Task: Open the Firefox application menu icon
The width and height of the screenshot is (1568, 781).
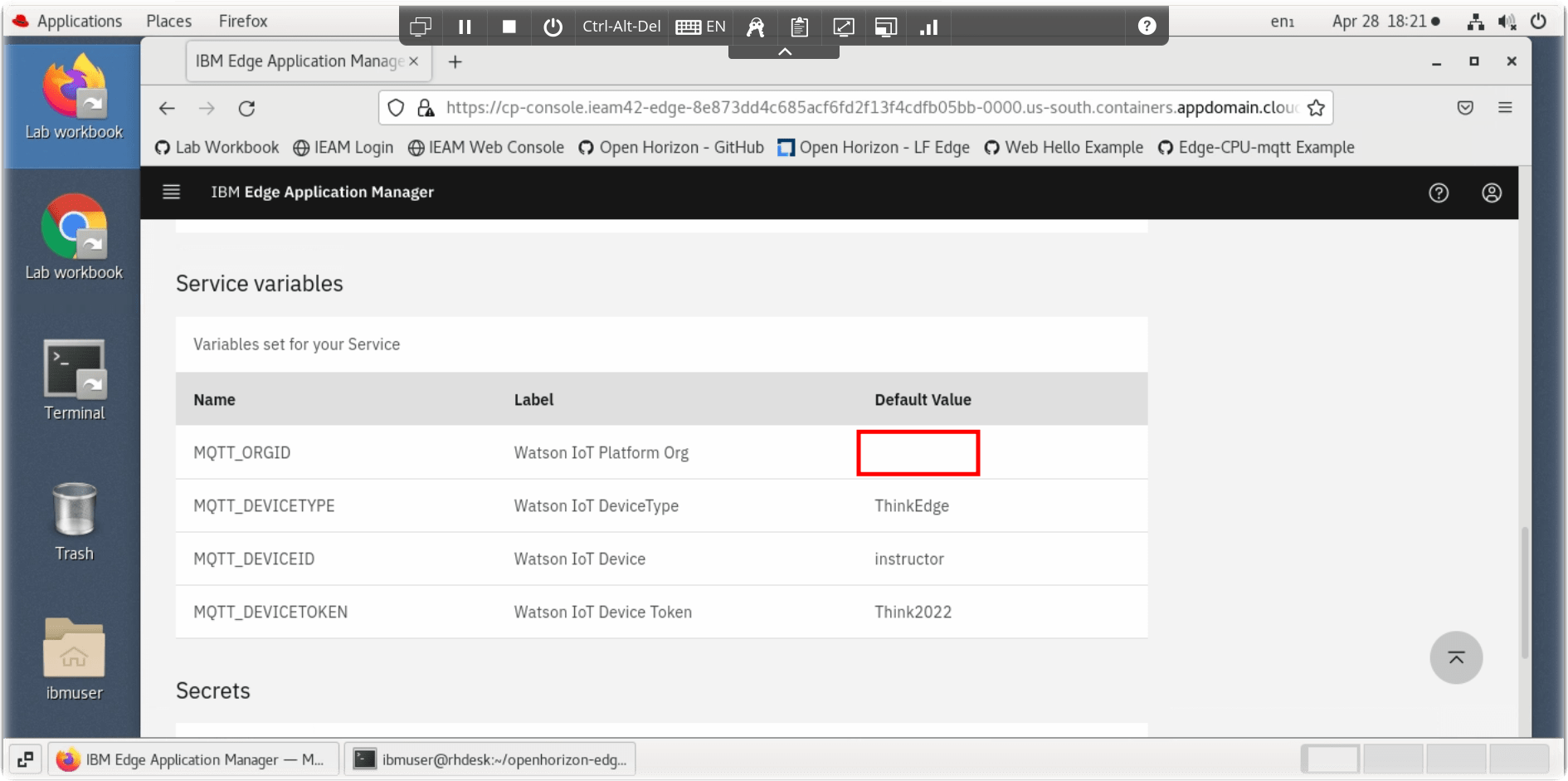Action: click(1505, 107)
